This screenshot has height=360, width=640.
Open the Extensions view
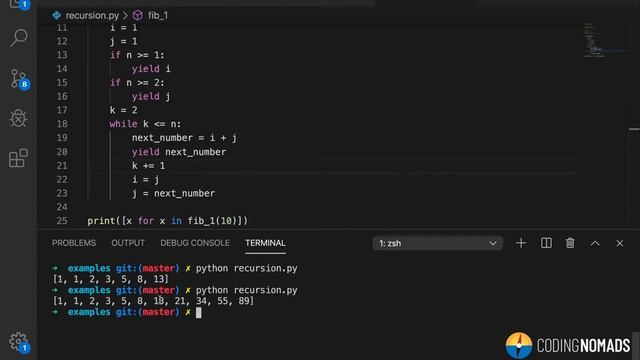pyautogui.click(x=18, y=158)
